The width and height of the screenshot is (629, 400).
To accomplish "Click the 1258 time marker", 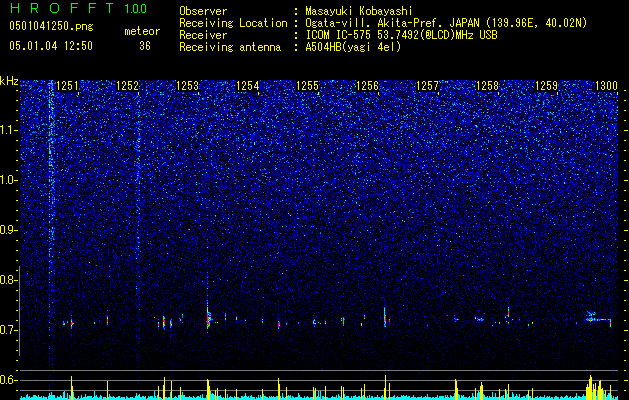I will [487, 86].
